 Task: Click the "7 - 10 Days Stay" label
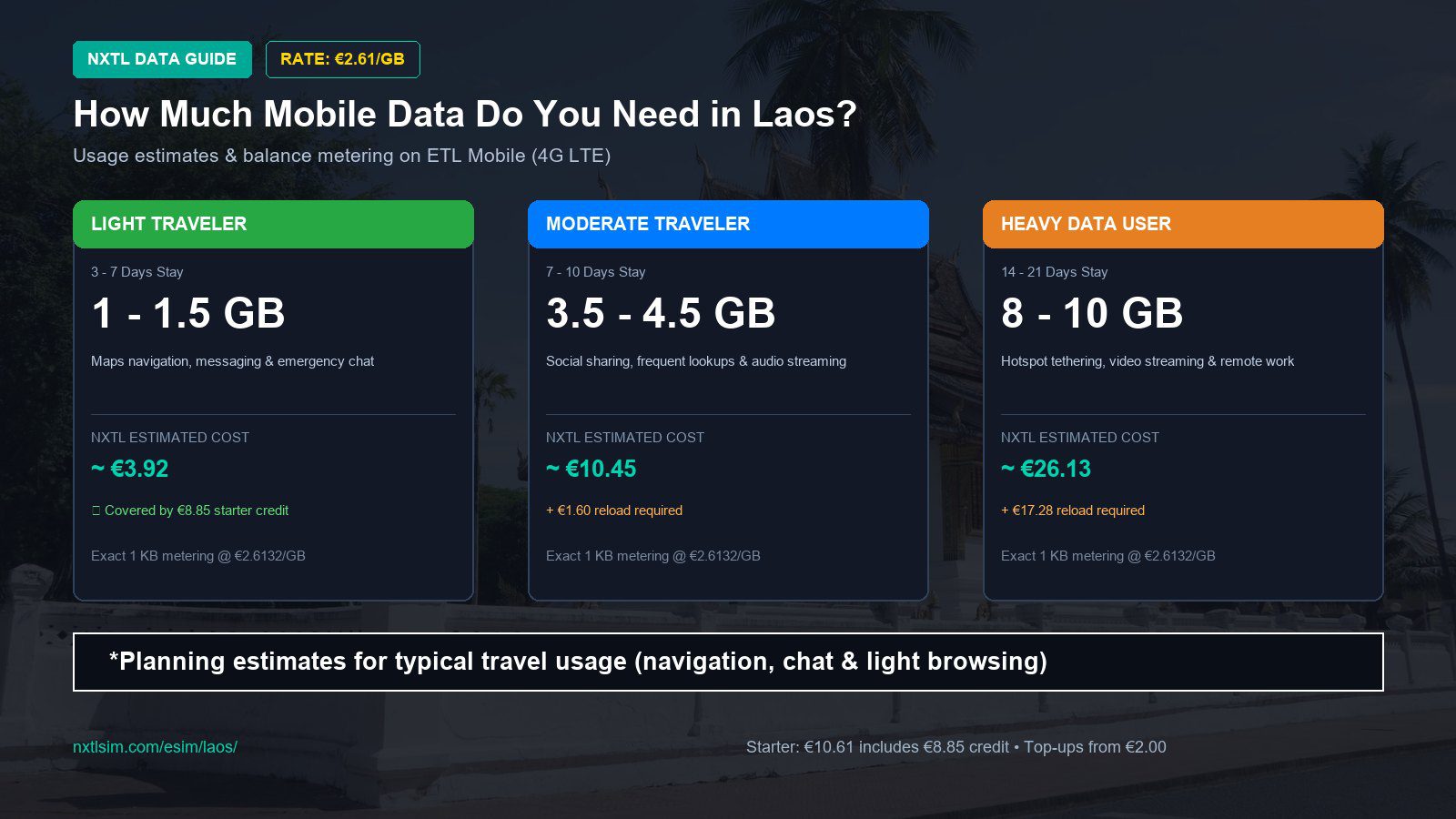tap(596, 272)
